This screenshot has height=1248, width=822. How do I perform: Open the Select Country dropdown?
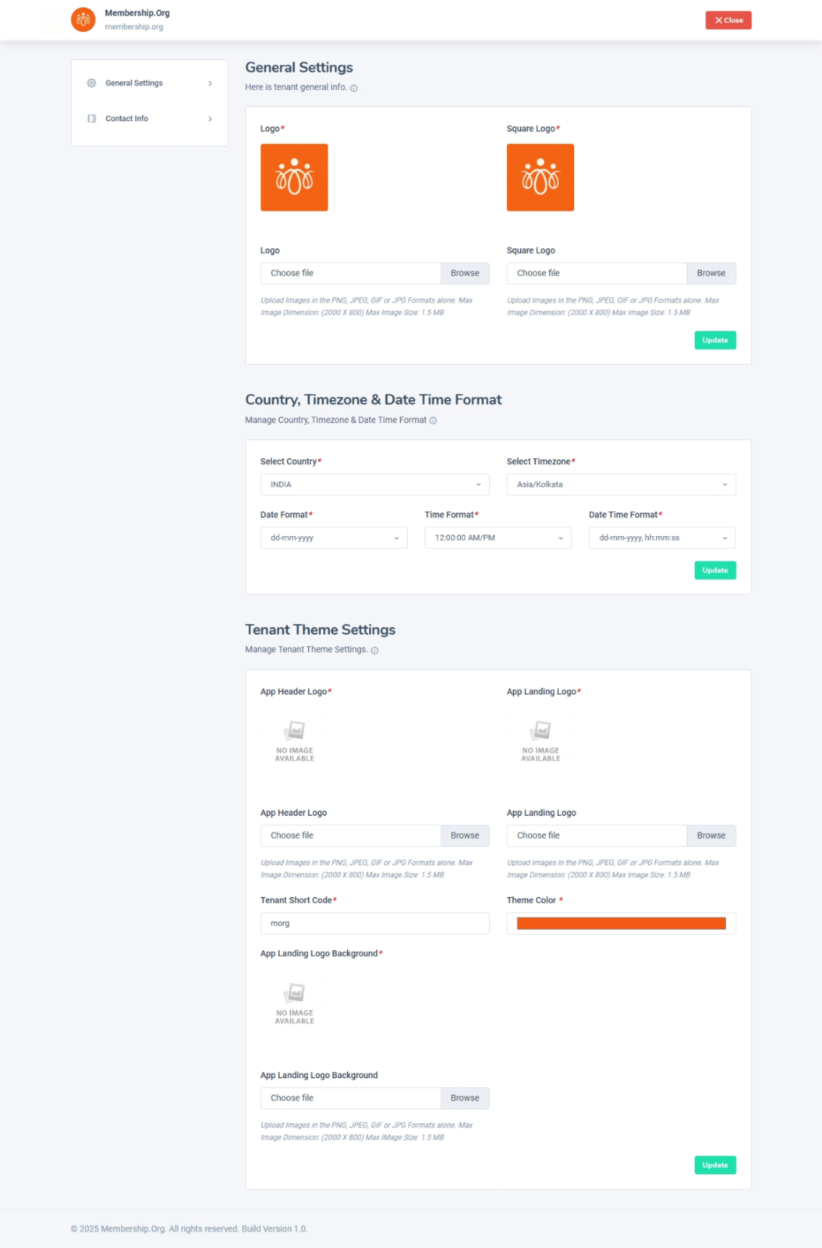tap(374, 485)
